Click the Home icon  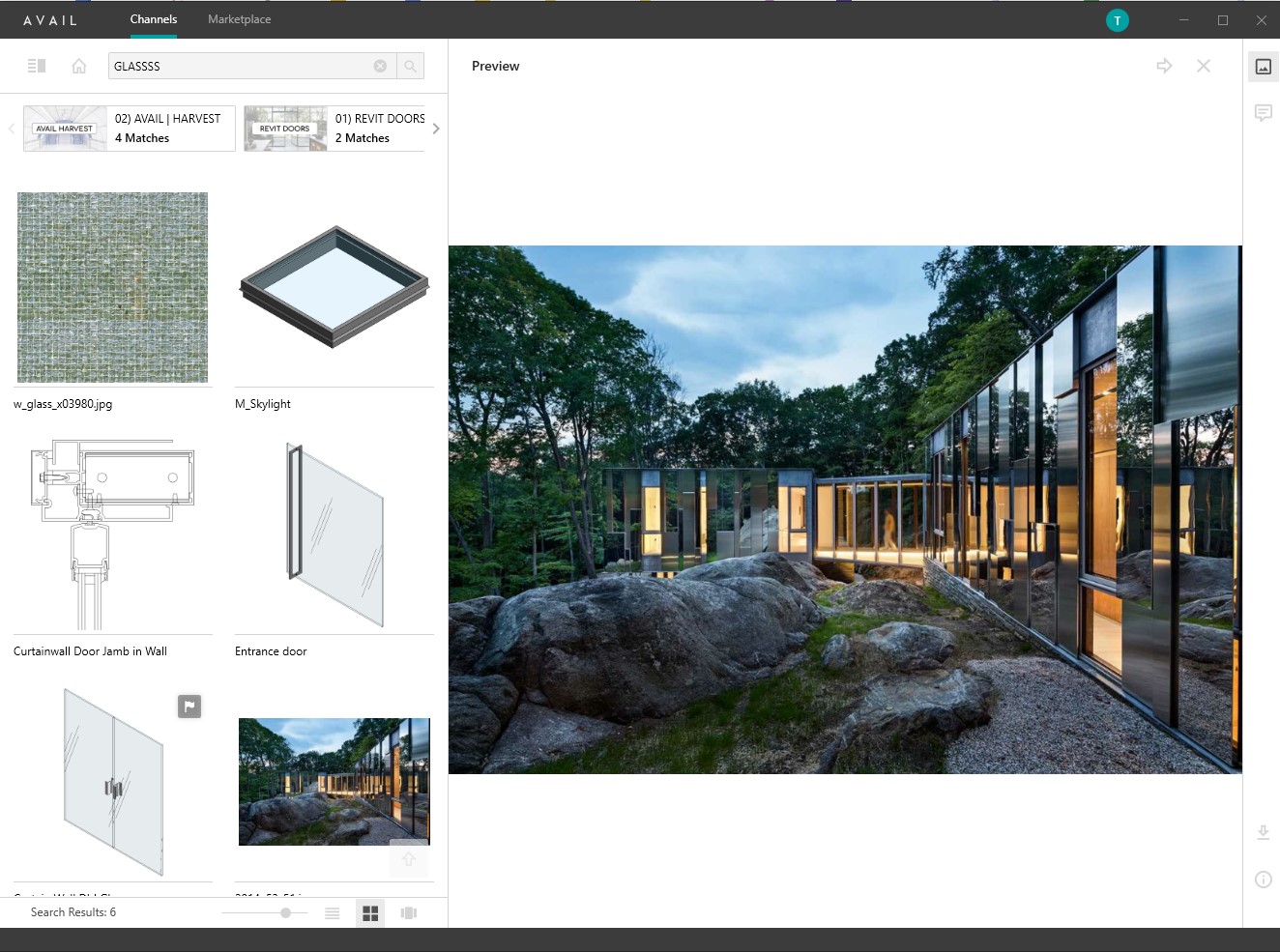coord(78,66)
